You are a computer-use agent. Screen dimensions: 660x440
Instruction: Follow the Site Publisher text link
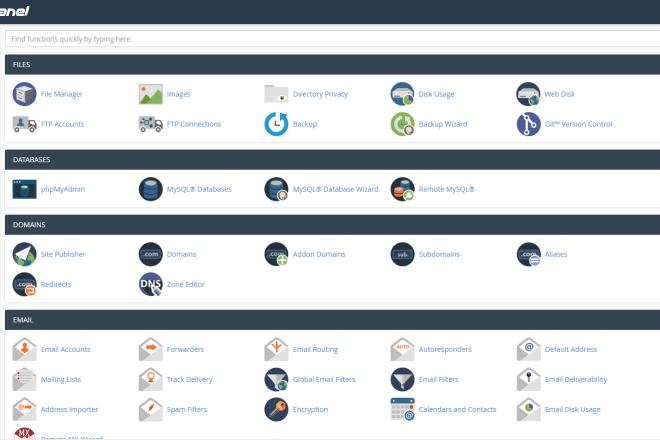pos(63,254)
